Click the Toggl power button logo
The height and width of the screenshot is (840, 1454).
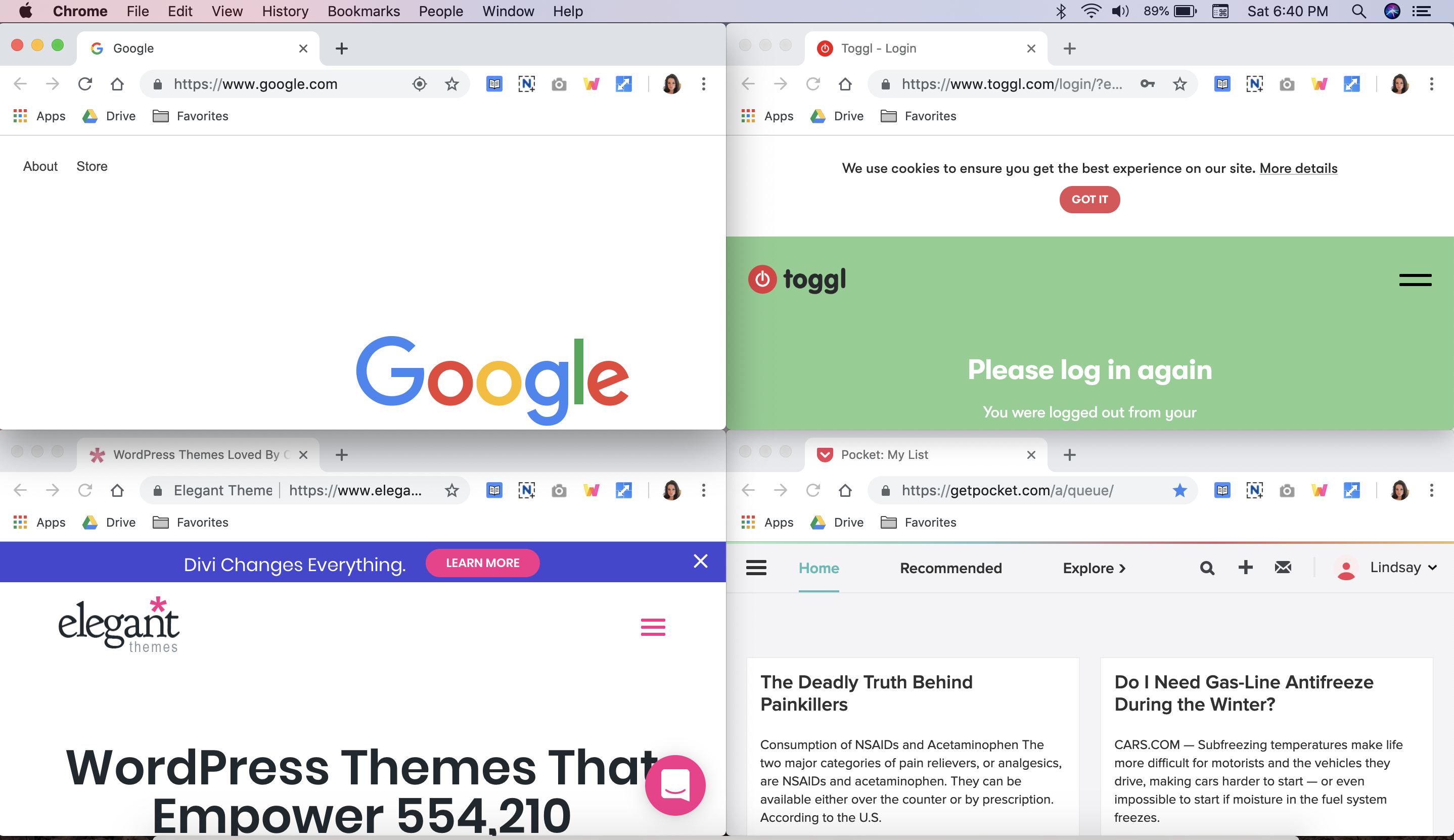click(x=762, y=280)
